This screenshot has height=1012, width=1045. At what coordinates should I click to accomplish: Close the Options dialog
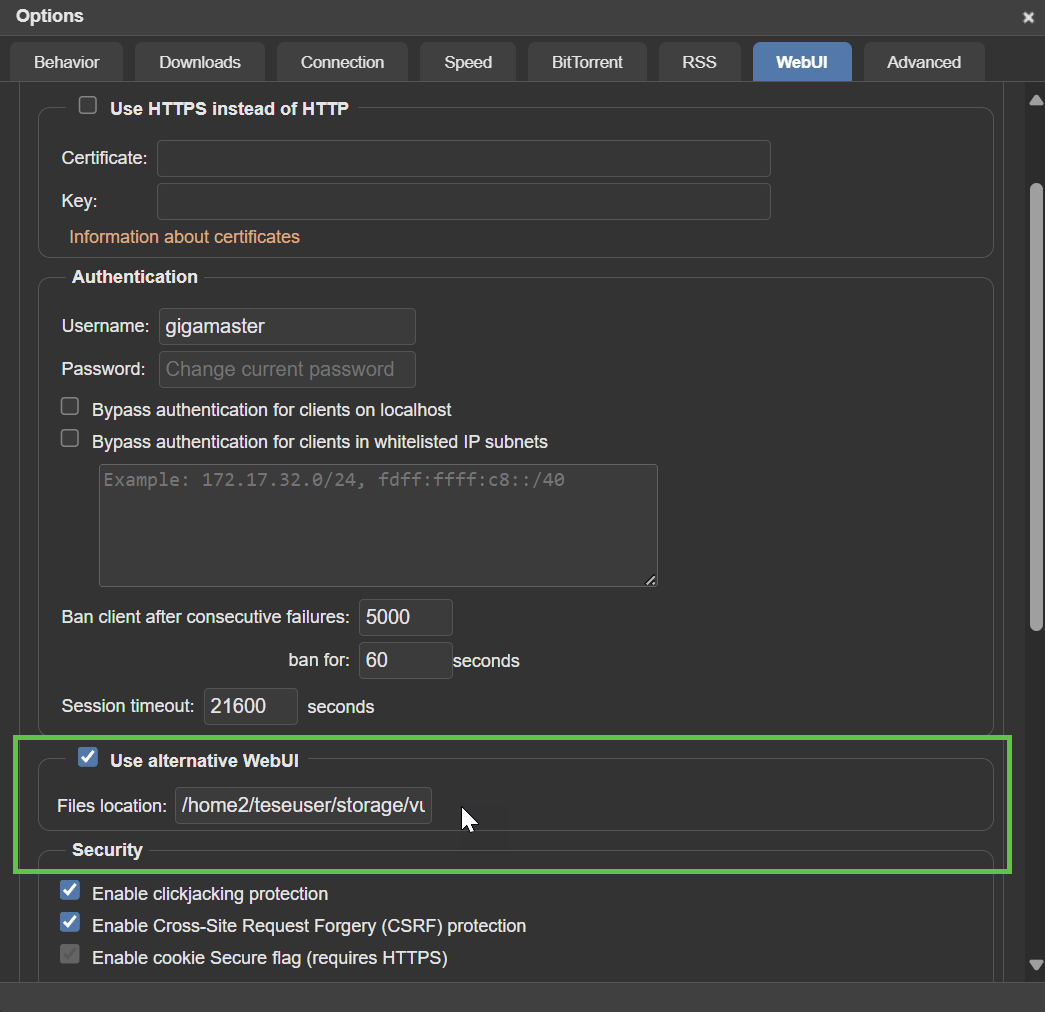click(1028, 17)
